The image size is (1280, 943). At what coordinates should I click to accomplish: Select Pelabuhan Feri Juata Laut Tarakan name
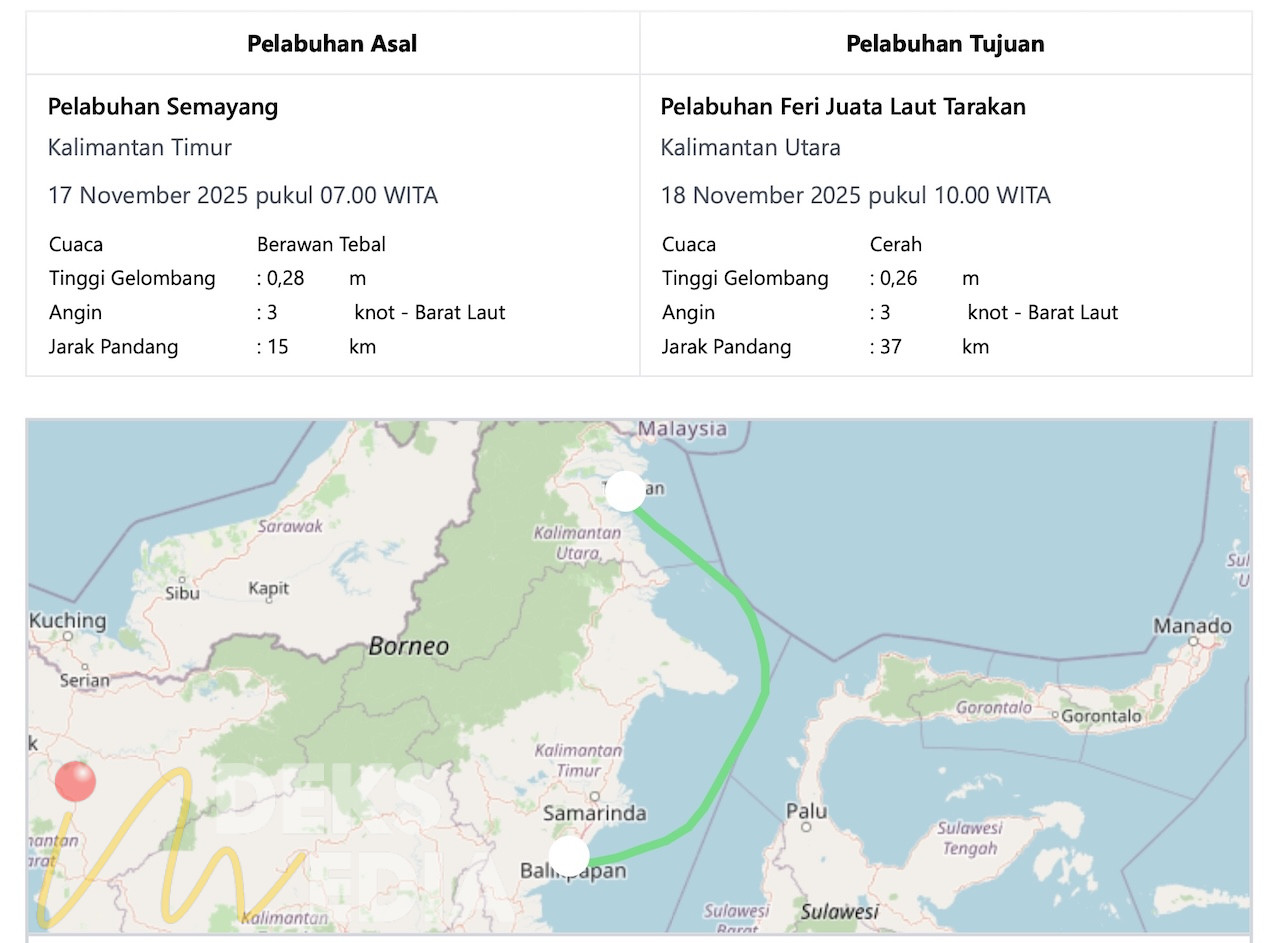843,106
